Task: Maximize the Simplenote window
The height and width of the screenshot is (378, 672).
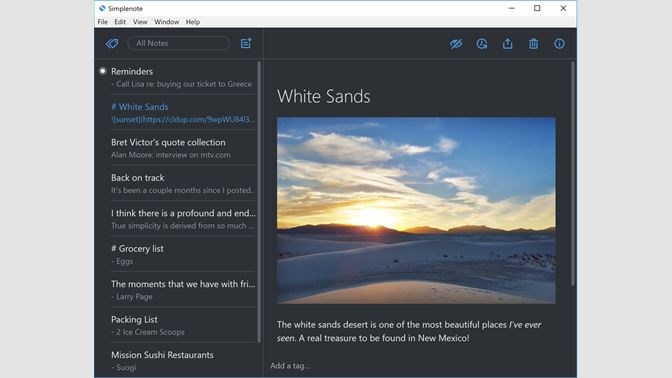Action: 537,8
